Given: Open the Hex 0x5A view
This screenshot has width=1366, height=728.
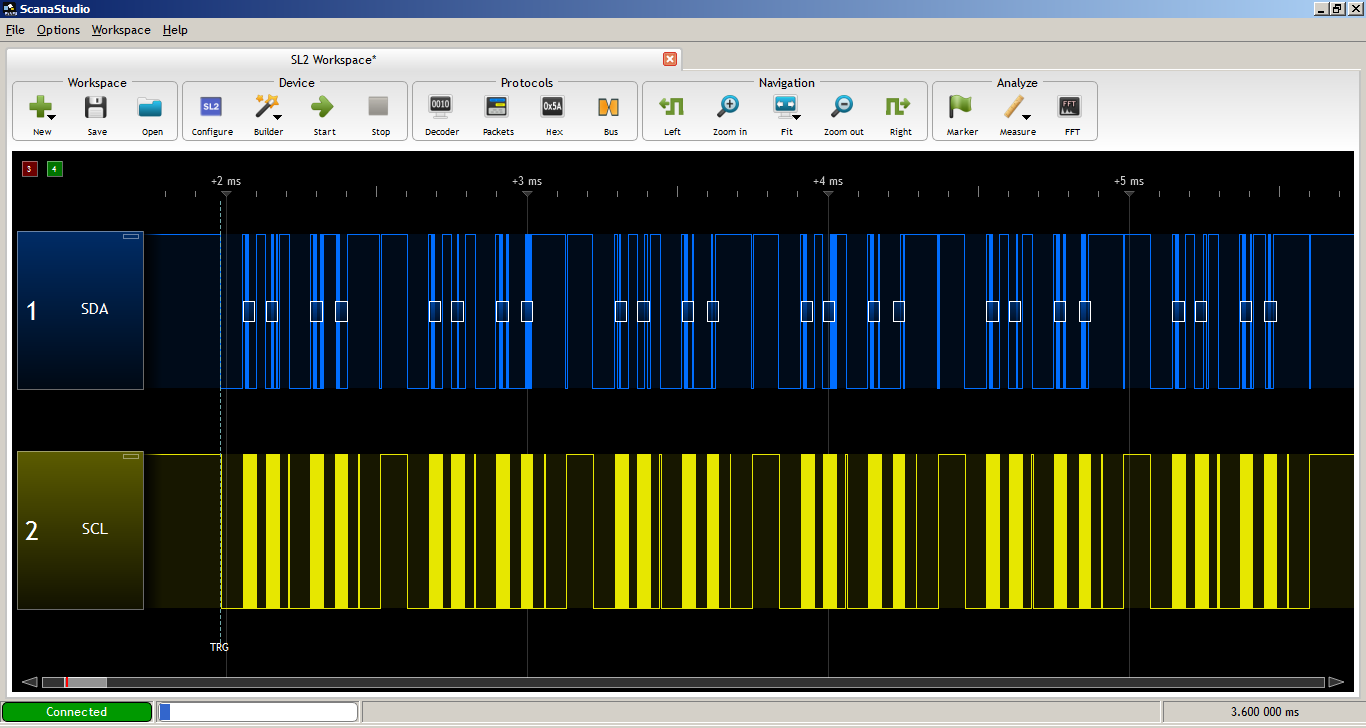Looking at the screenshot, I should pyautogui.click(x=552, y=110).
